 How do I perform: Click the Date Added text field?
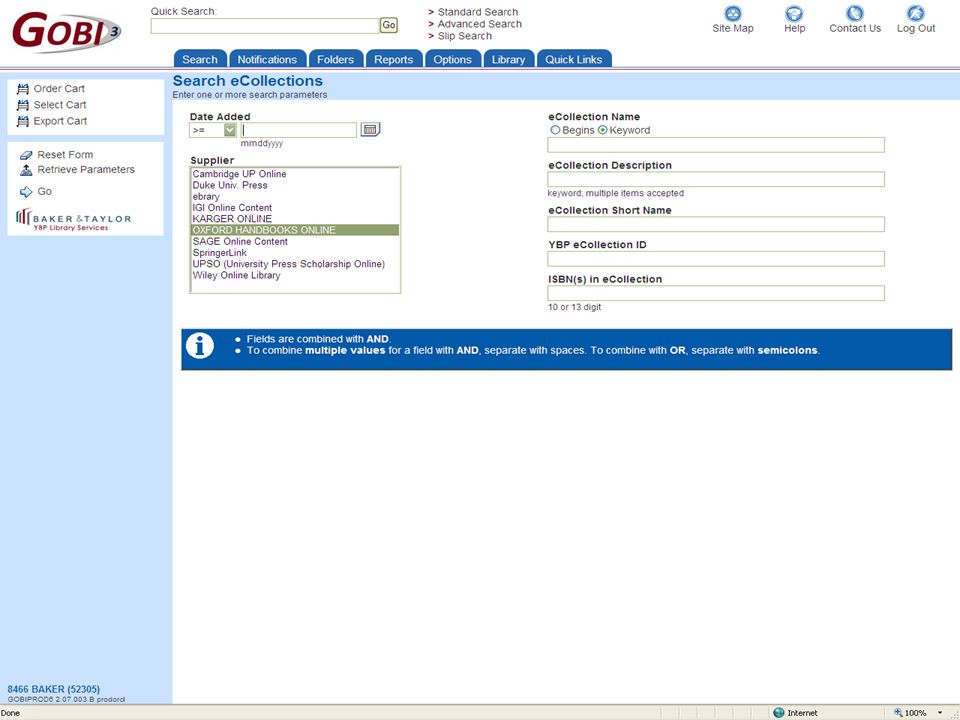tap(298, 130)
